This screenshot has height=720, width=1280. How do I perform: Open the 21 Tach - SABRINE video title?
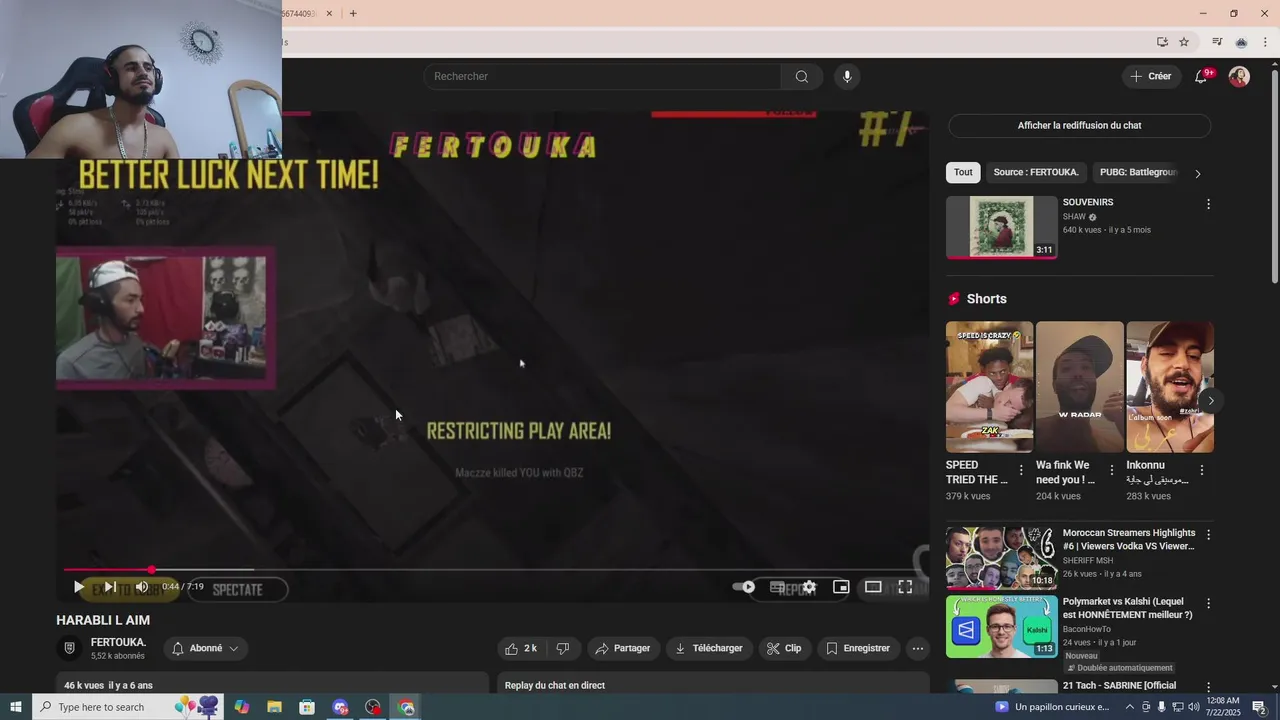coord(1119,685)
